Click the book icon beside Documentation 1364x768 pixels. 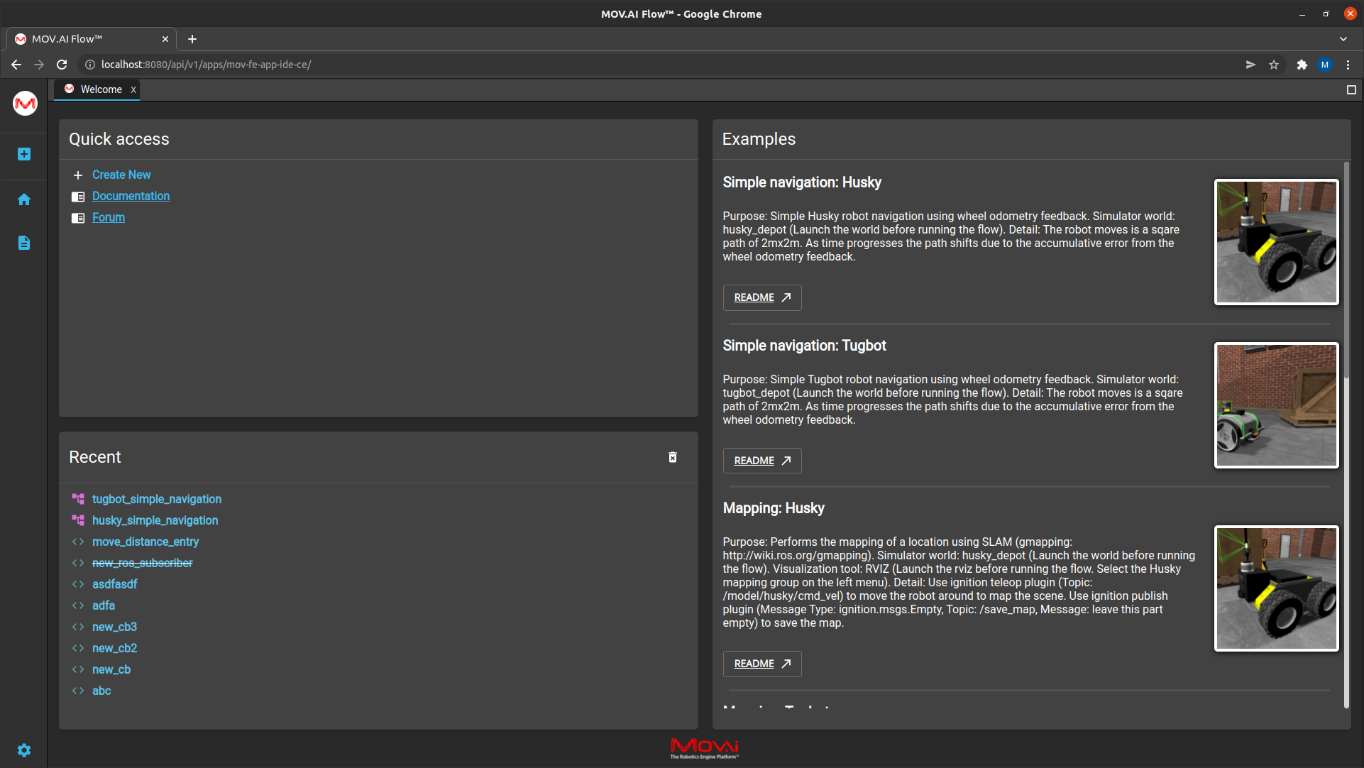coord(78,196)
